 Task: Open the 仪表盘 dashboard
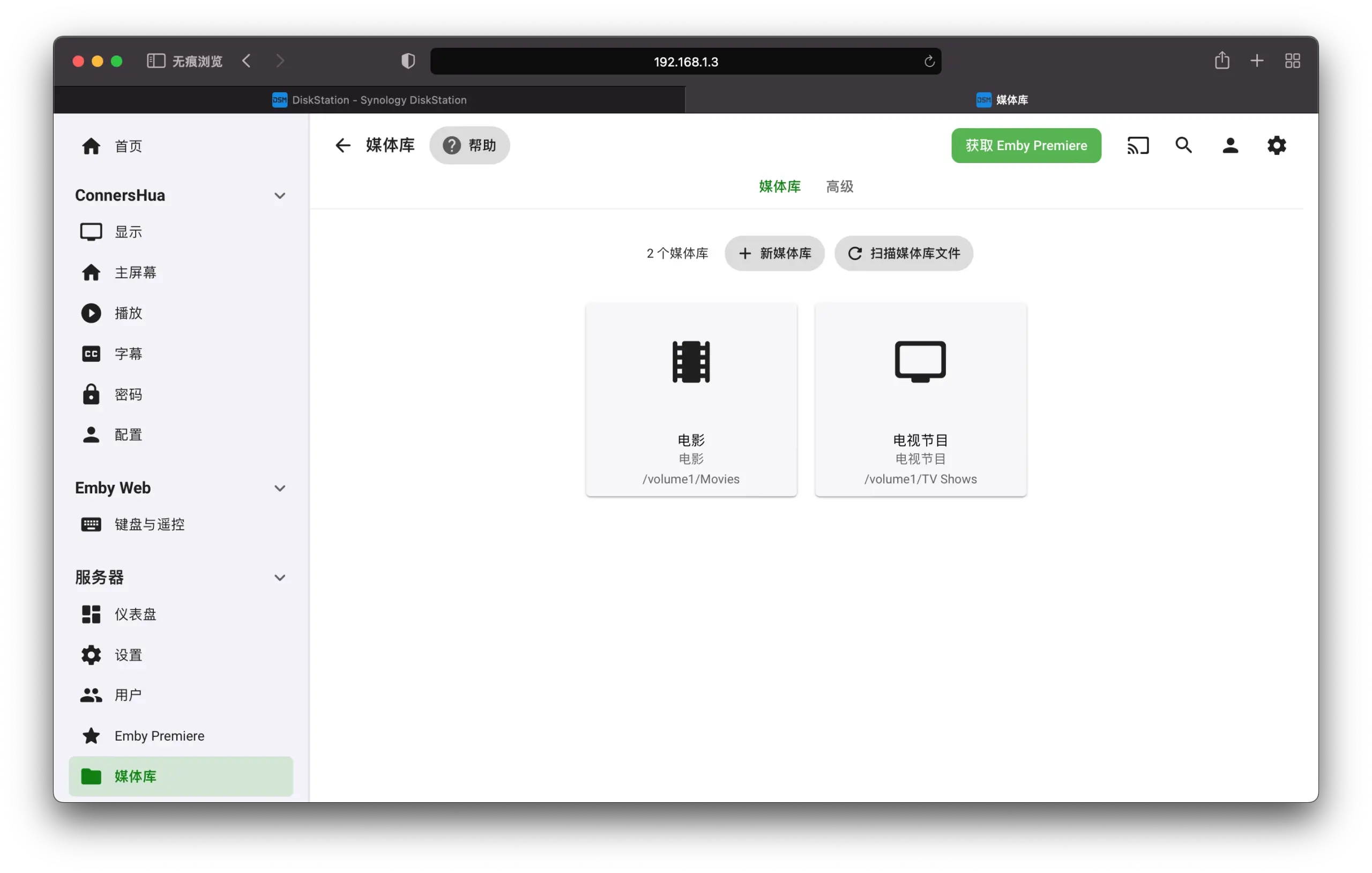181,614
